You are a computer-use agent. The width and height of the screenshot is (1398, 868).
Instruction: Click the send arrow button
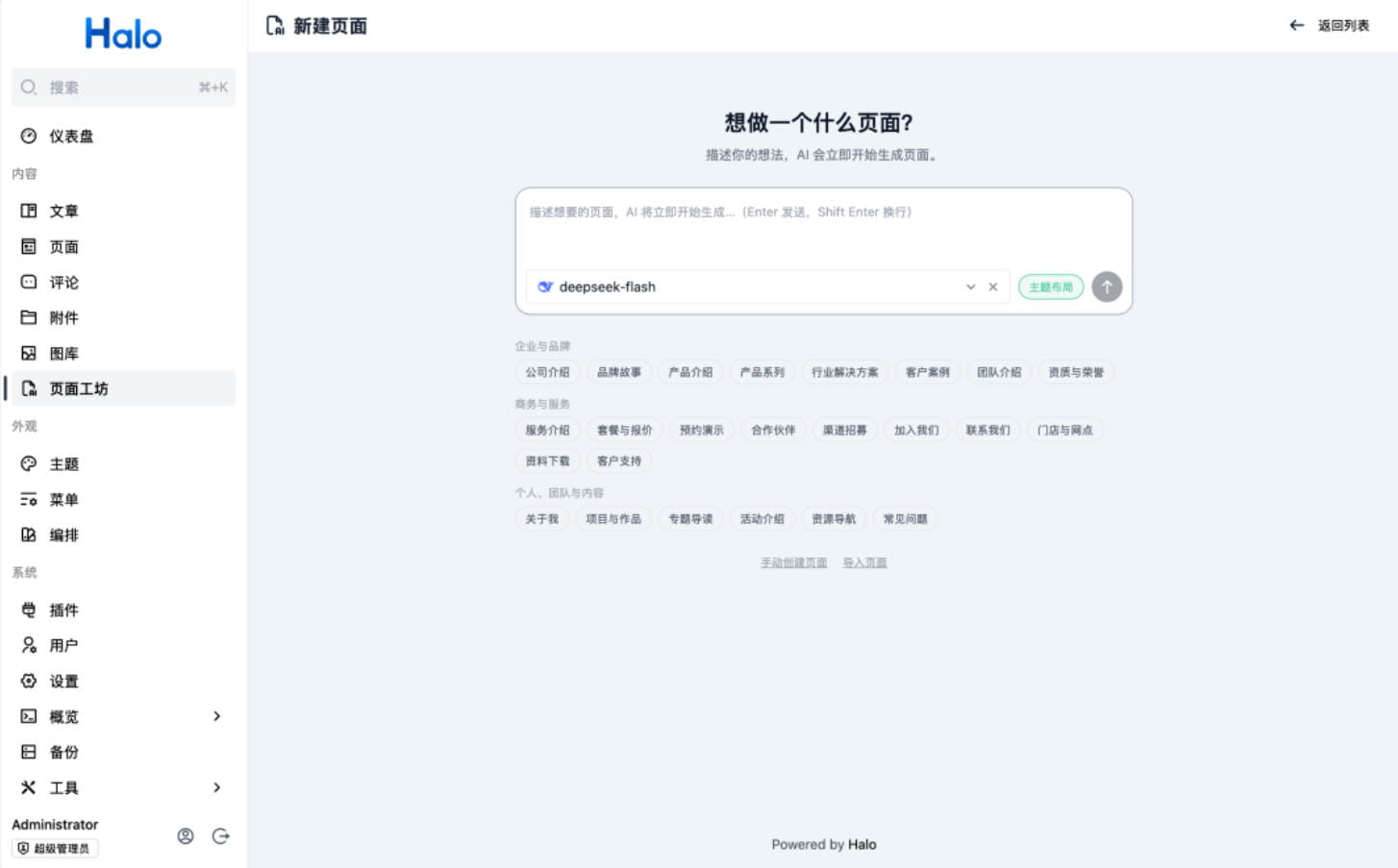[1107, 286]
